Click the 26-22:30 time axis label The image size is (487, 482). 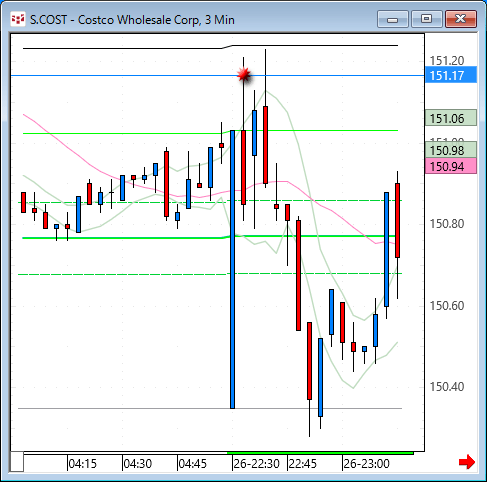tap(256, 464)
